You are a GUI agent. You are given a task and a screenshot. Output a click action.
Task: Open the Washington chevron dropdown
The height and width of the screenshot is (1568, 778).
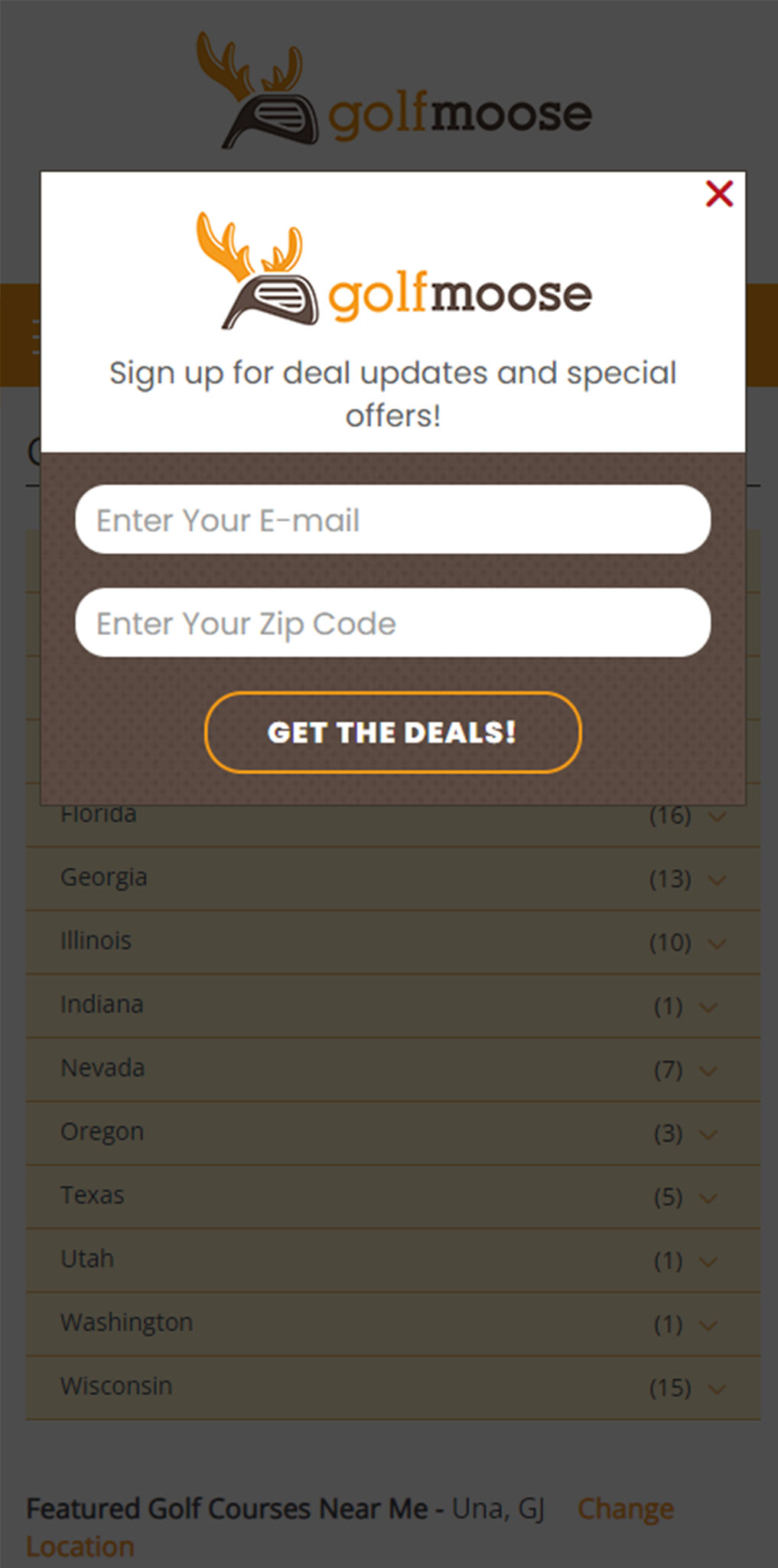[708, 1324]
